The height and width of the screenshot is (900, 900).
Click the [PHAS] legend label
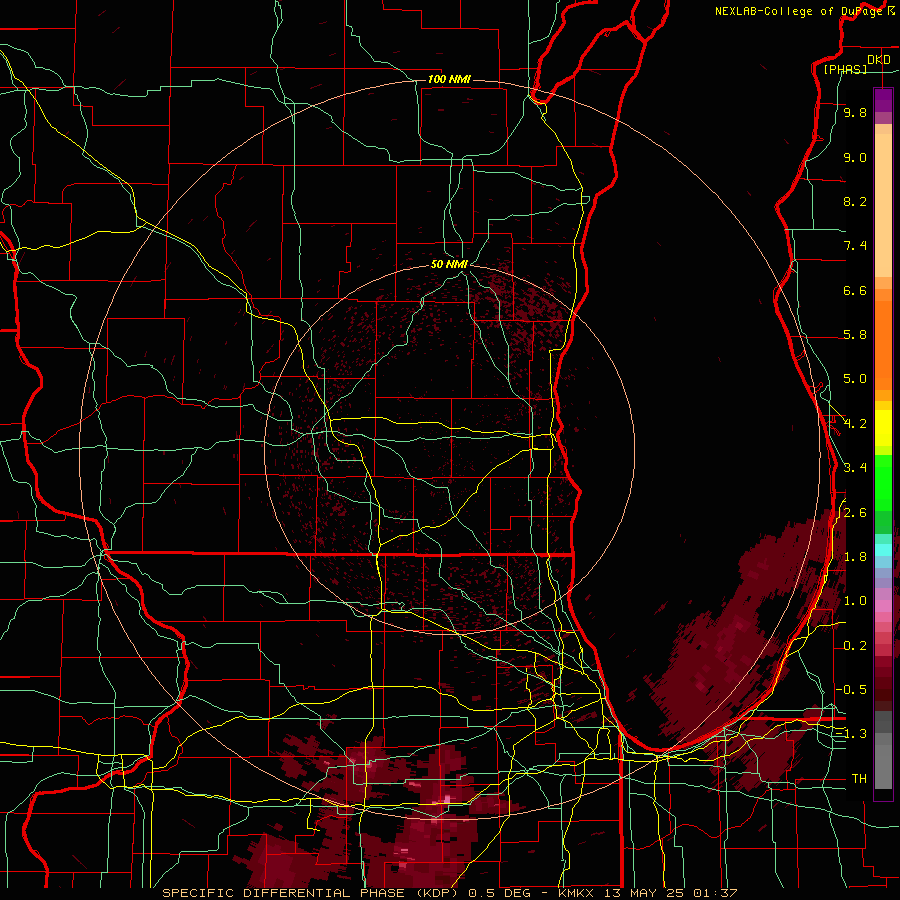pyautogui.click(x=845, y=70)
